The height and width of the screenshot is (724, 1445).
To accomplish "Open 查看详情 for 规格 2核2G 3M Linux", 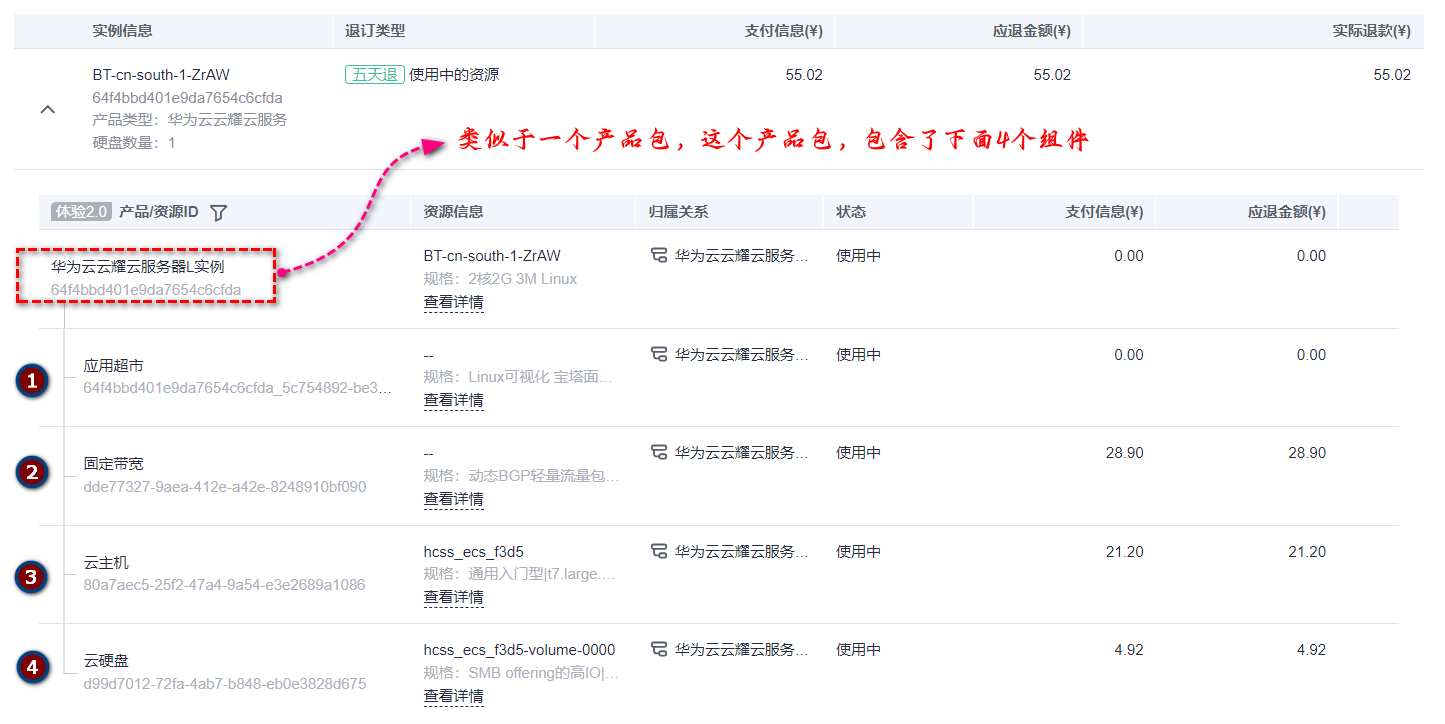I will click(x=454, y=301).
